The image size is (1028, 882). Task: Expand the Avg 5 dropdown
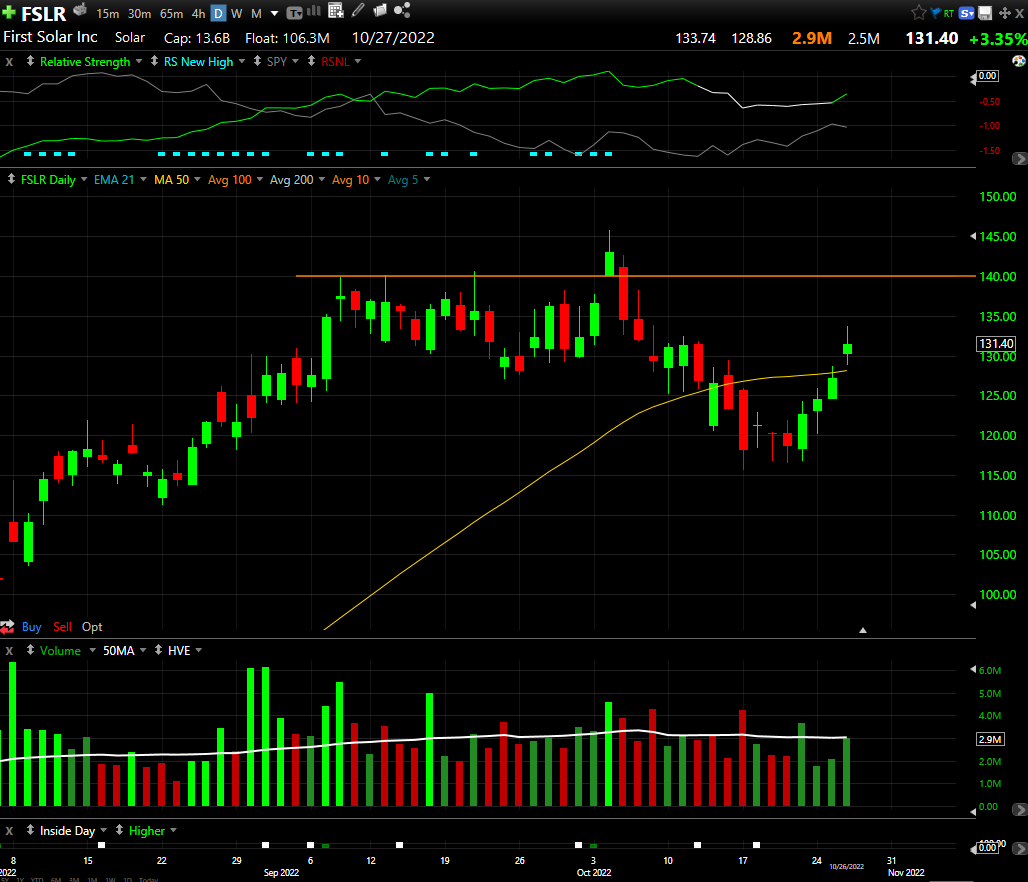(426, 180)
